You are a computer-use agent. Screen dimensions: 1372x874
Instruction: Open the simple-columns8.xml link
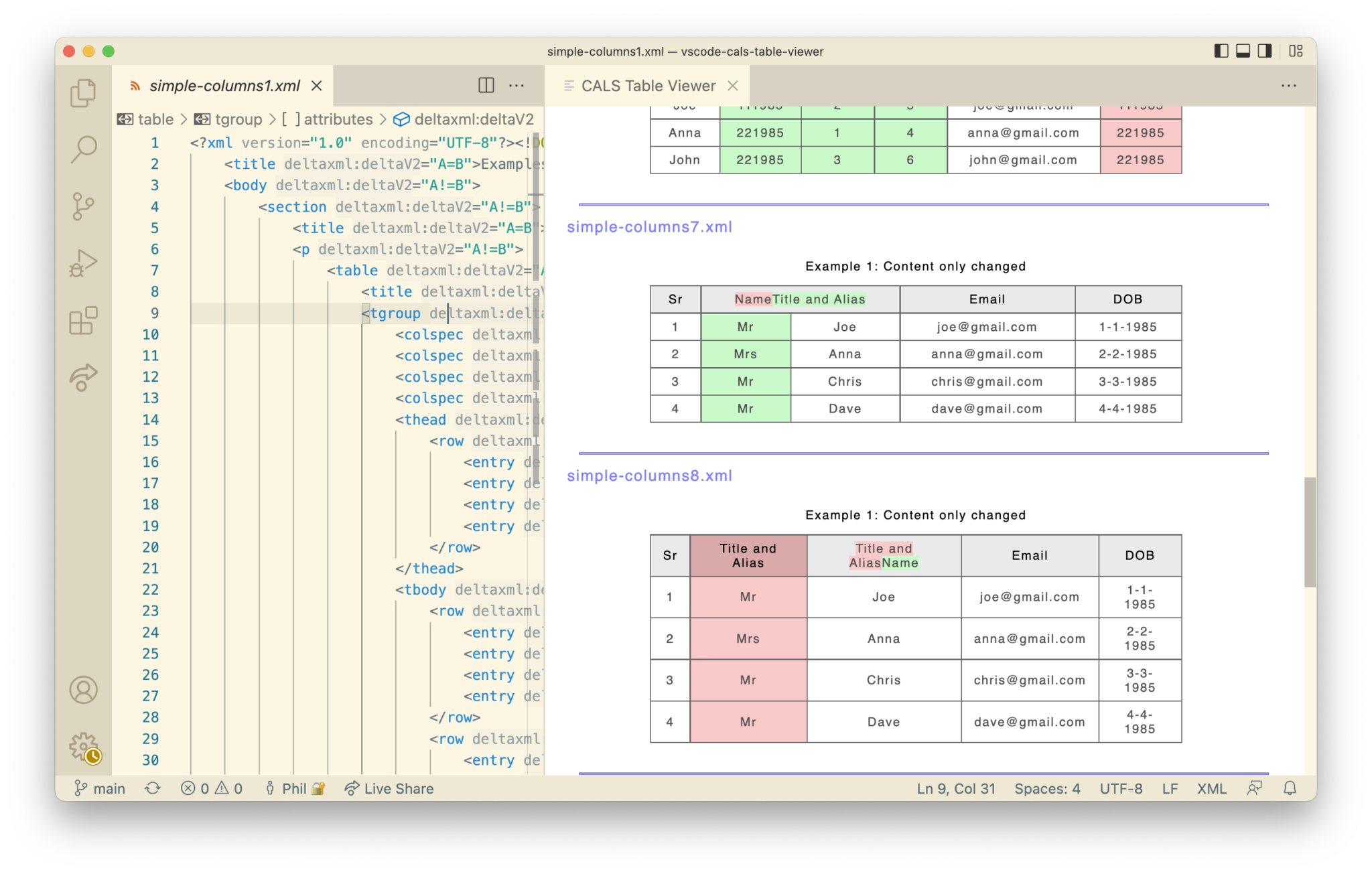point(648,476)
